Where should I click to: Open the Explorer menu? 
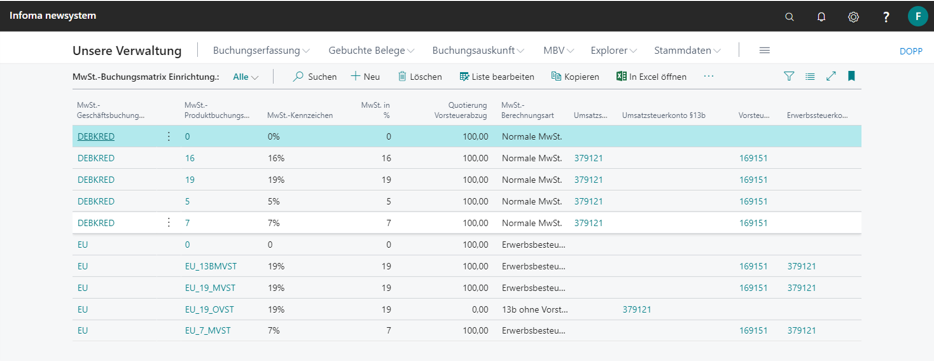pos(614,51)
